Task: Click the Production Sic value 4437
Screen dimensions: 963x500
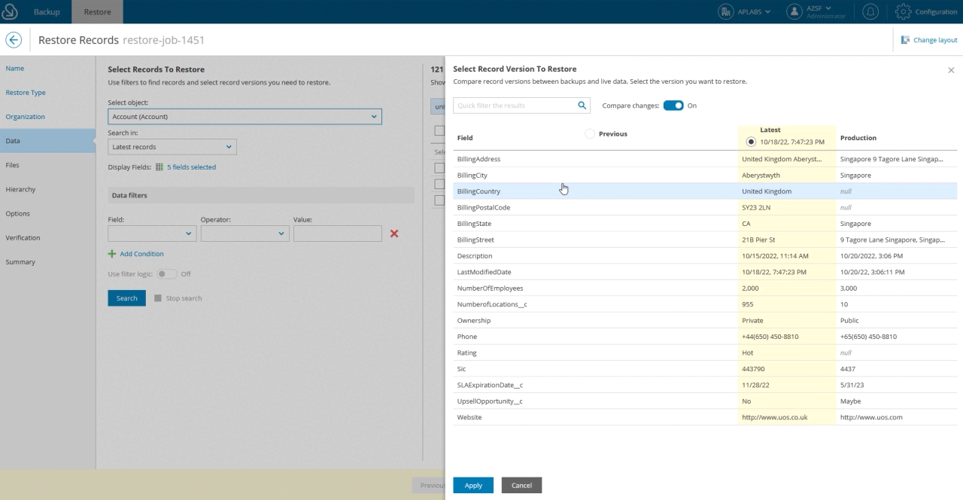Action: point(848,369)
